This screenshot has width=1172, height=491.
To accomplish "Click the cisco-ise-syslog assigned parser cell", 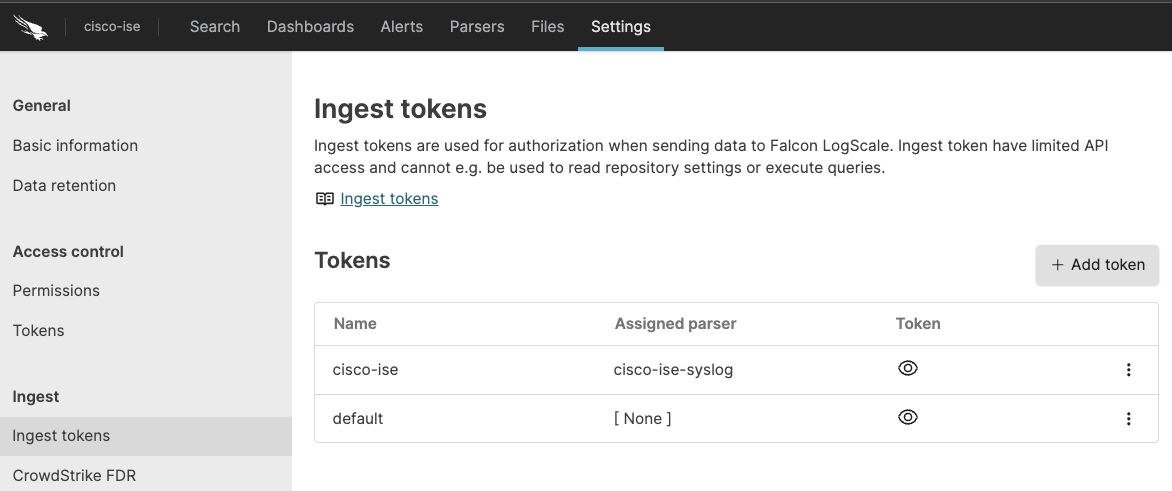I will (x=673, y=369).
